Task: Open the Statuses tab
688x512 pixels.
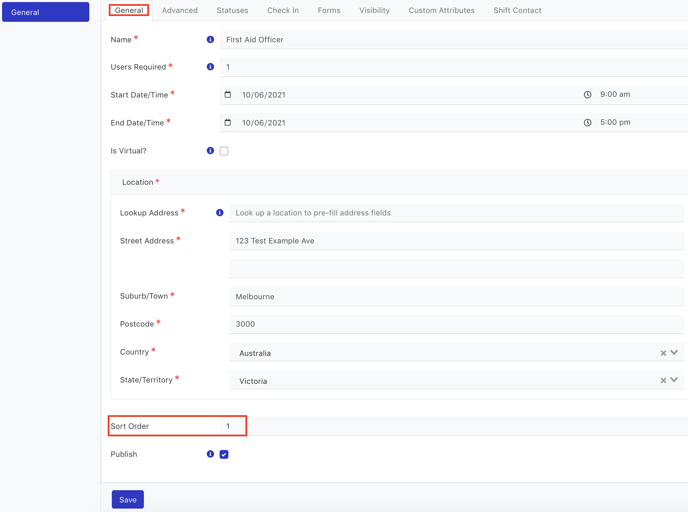Action: coord(232,10)
